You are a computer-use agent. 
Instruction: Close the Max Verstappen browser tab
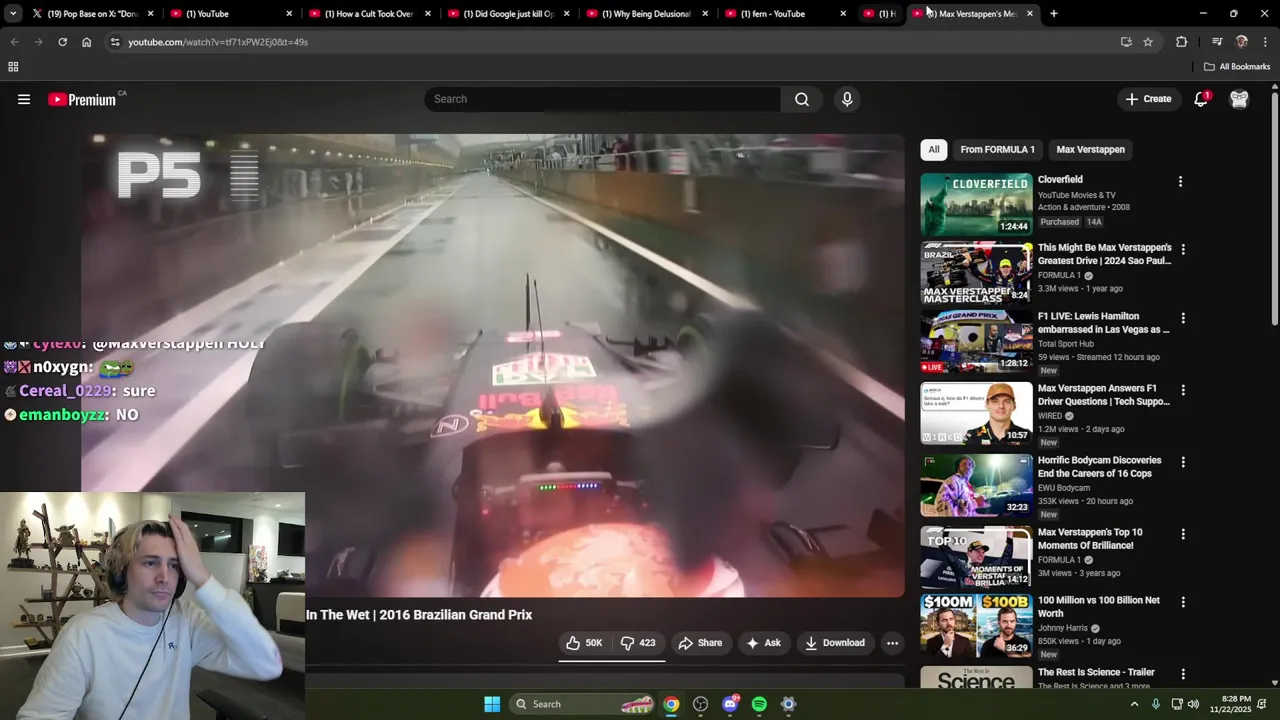1030,14
